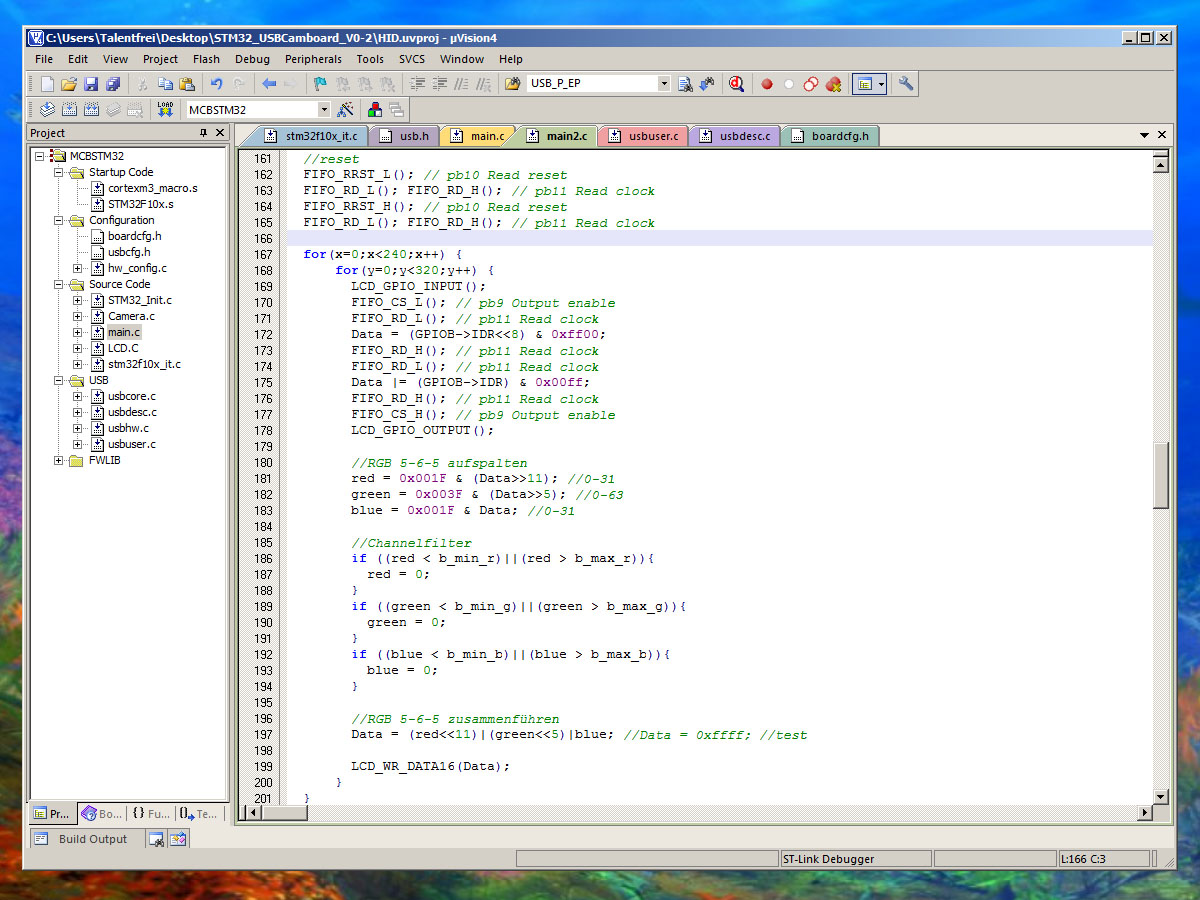Open Target Options magic wand icon
The width and height of the screenshot is (1200, 900).
[346, 110]
